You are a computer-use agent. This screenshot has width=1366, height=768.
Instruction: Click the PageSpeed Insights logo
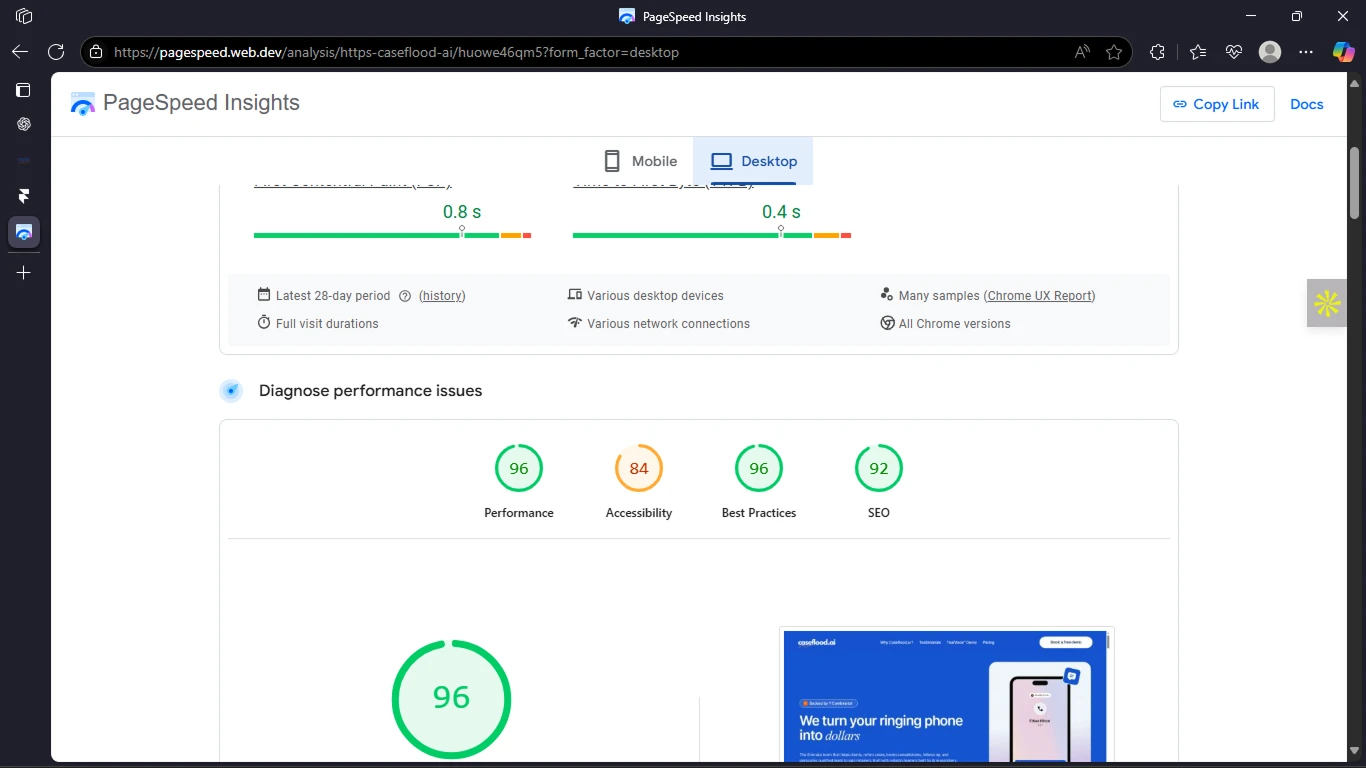pyautogui.click(x=185, y=103)
